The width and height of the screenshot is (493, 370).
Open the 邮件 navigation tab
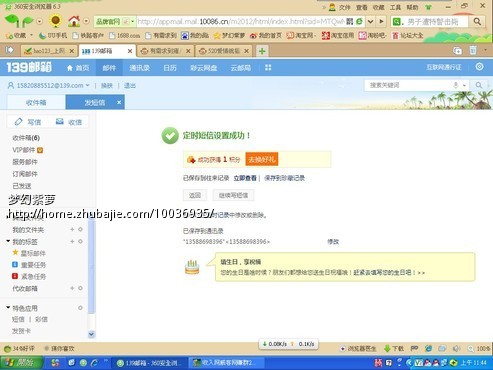[x=109, y=68]
